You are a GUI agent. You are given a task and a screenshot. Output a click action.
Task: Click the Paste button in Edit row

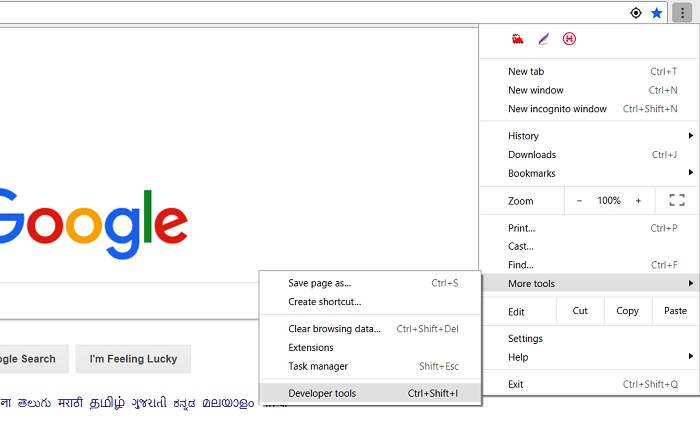pos(675,311)
